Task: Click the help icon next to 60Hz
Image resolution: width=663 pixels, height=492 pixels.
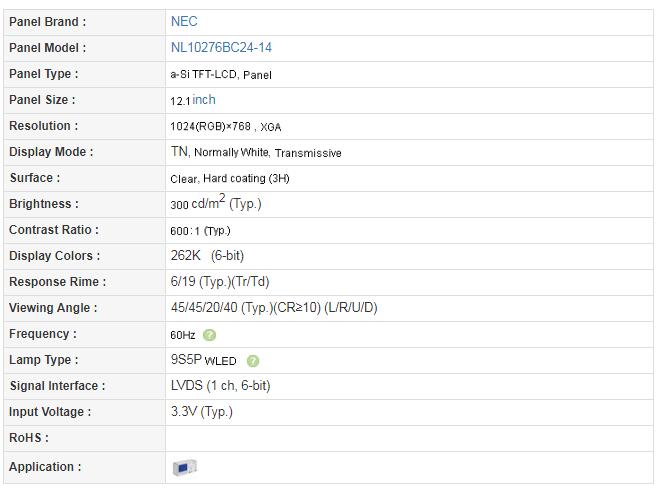Action: click(209, 335)
